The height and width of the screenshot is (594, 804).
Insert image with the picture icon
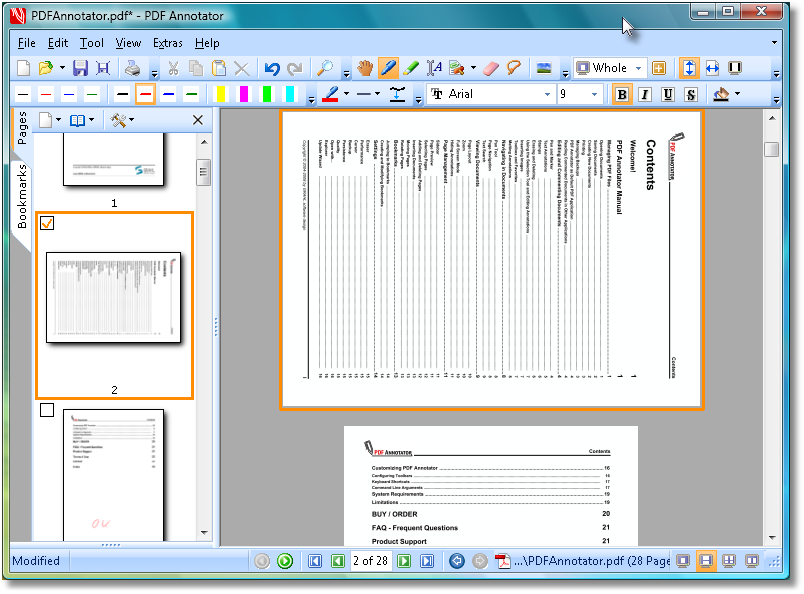[x=544, y=68]
